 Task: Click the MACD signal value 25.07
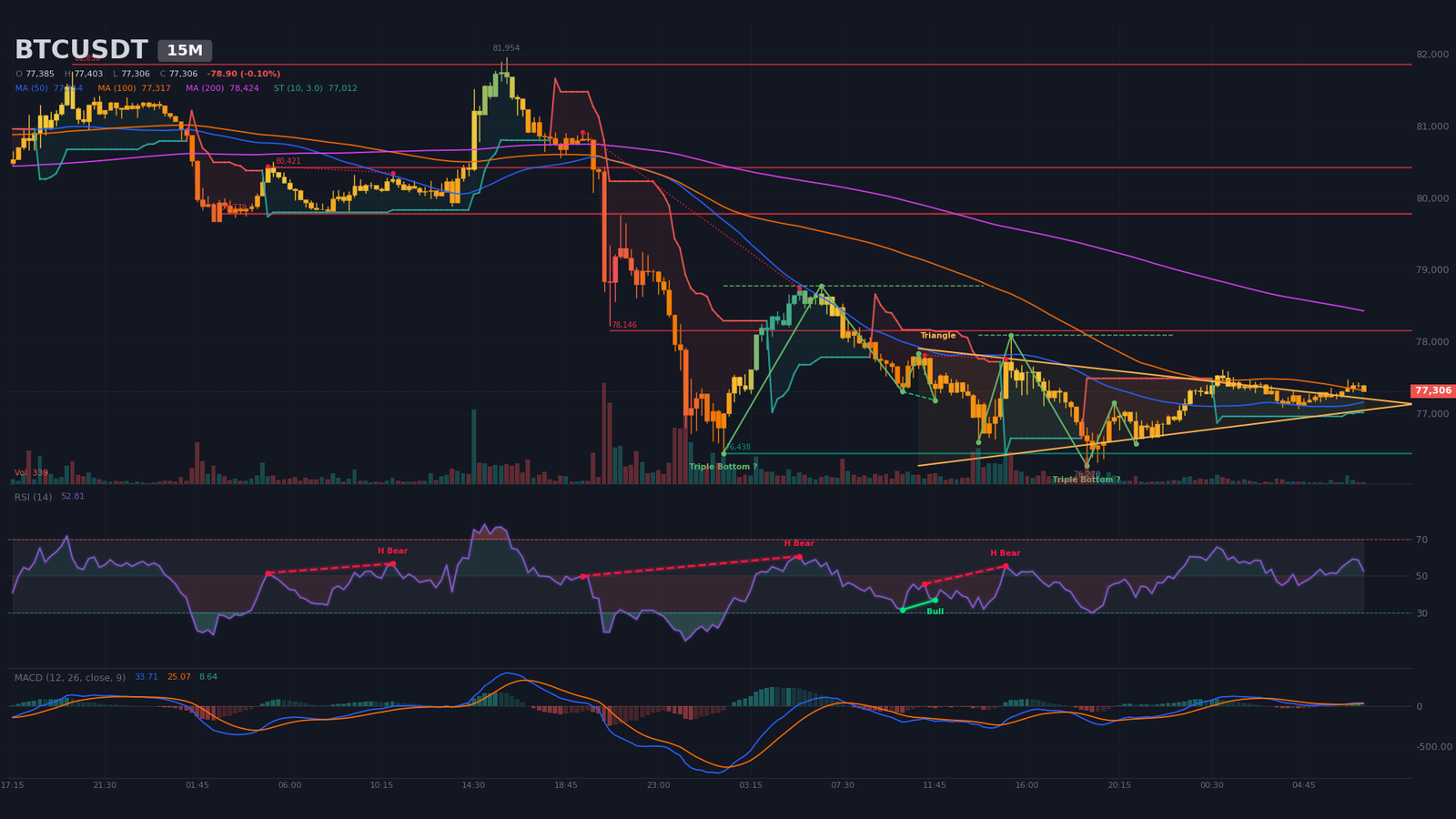point(178,677)
